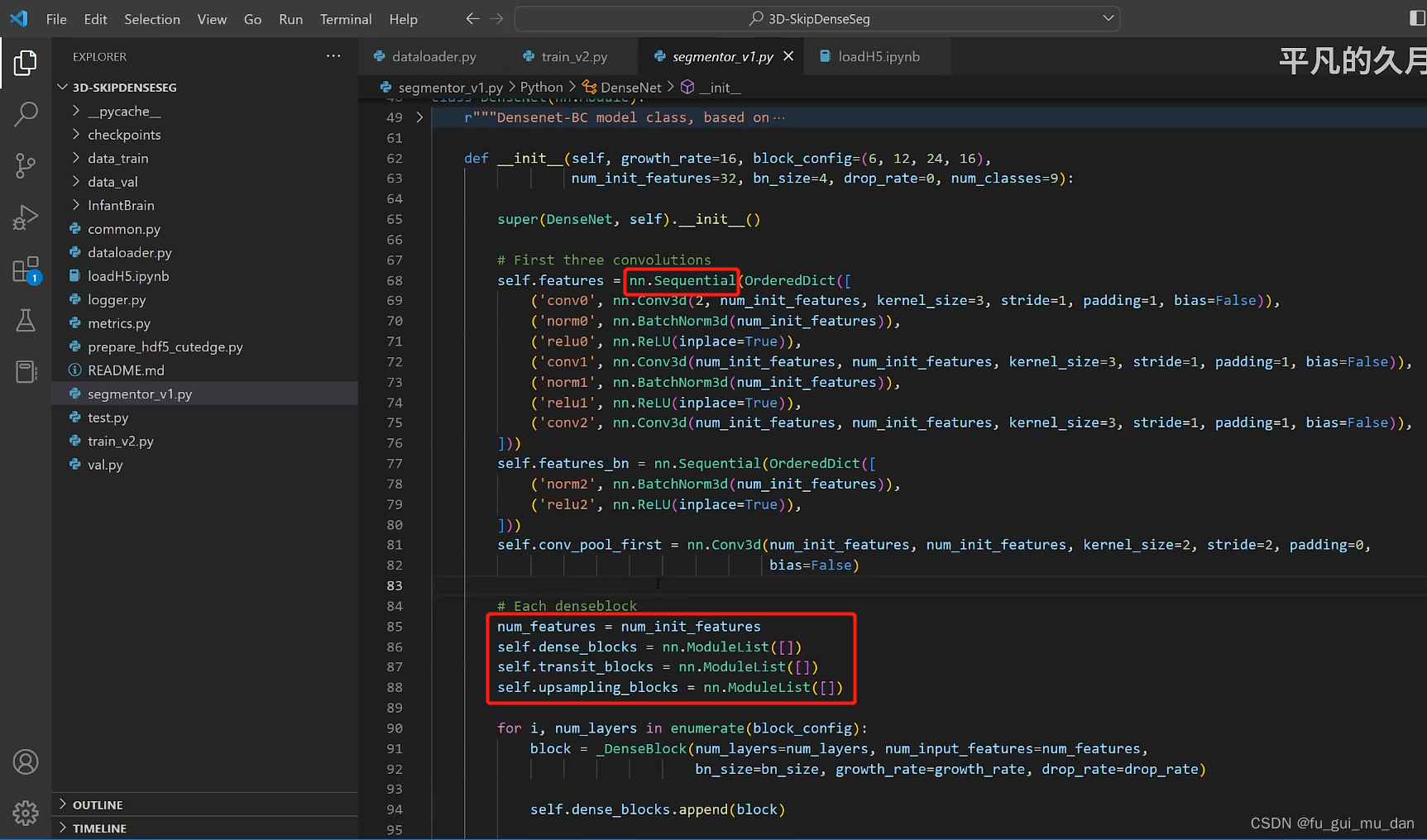Open README.md from the file tree
1427x840 pixels.
coord(126,370)
